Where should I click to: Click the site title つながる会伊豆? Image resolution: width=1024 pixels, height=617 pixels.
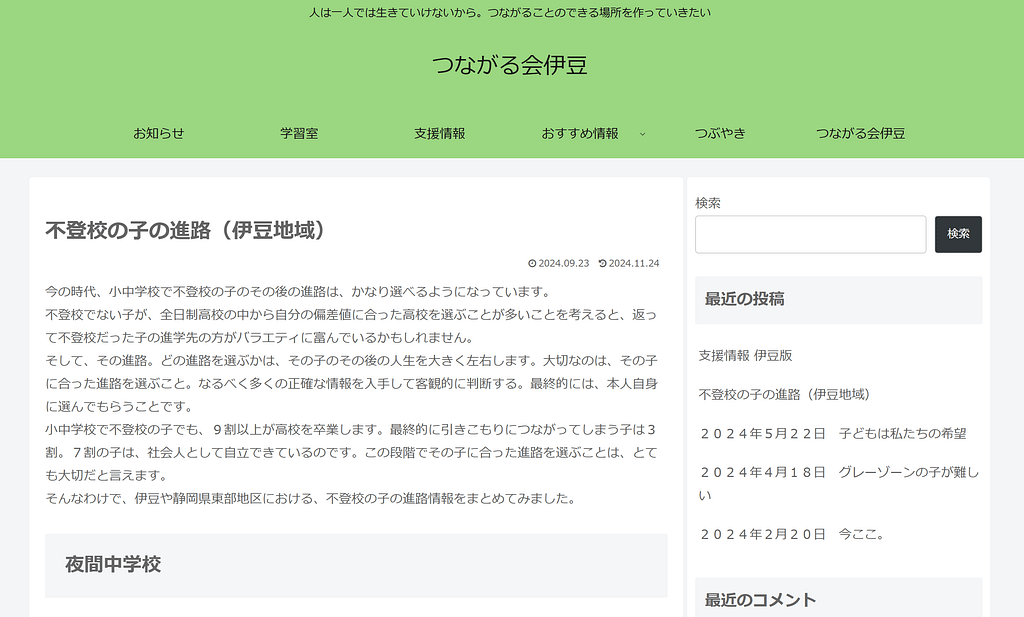click(x=510, y=66)
